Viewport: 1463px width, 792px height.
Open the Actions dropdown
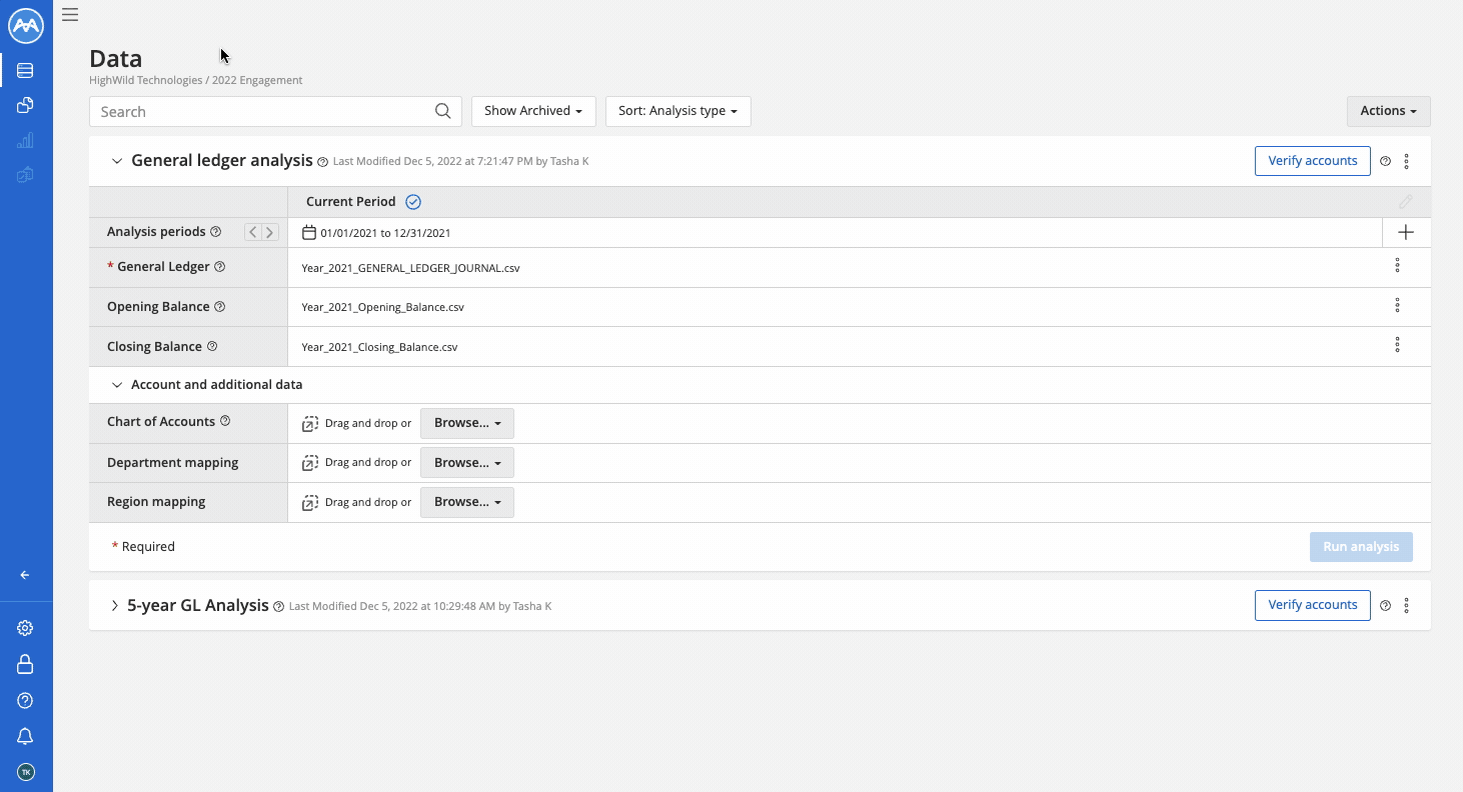tap(1388, 111)
